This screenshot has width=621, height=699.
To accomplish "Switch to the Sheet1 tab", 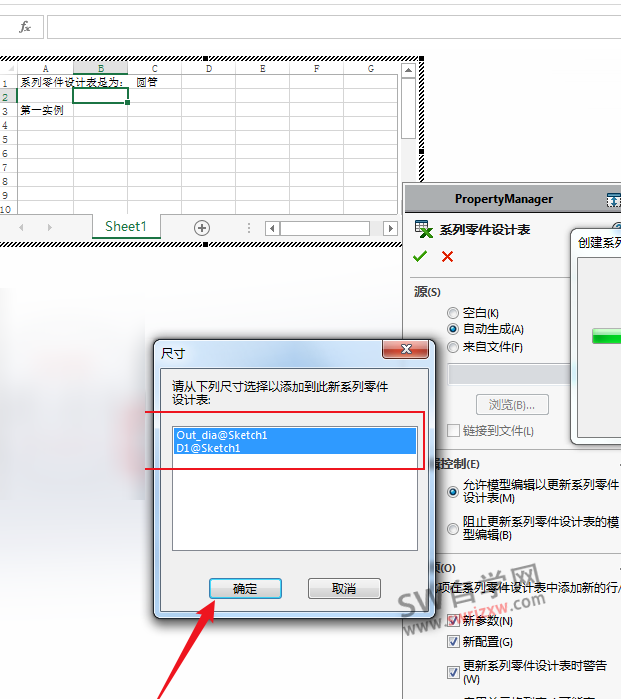I will point(126,226).
